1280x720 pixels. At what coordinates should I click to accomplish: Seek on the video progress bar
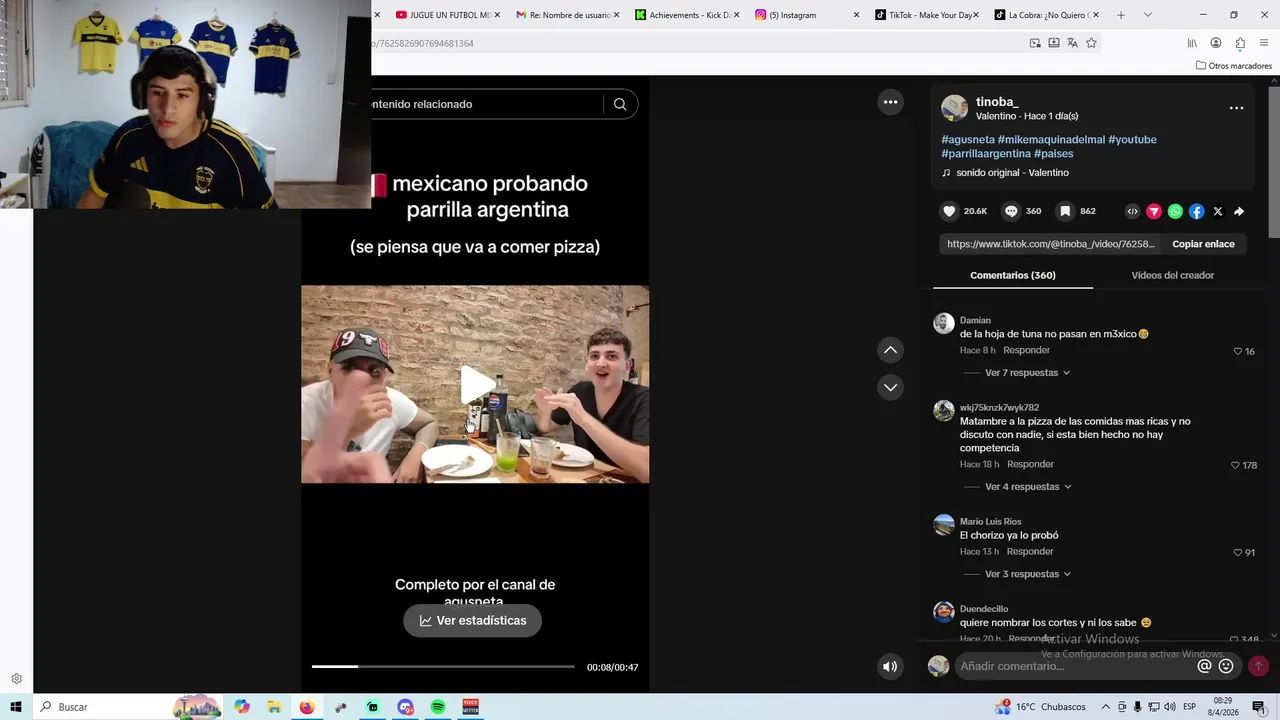point(443,666)
